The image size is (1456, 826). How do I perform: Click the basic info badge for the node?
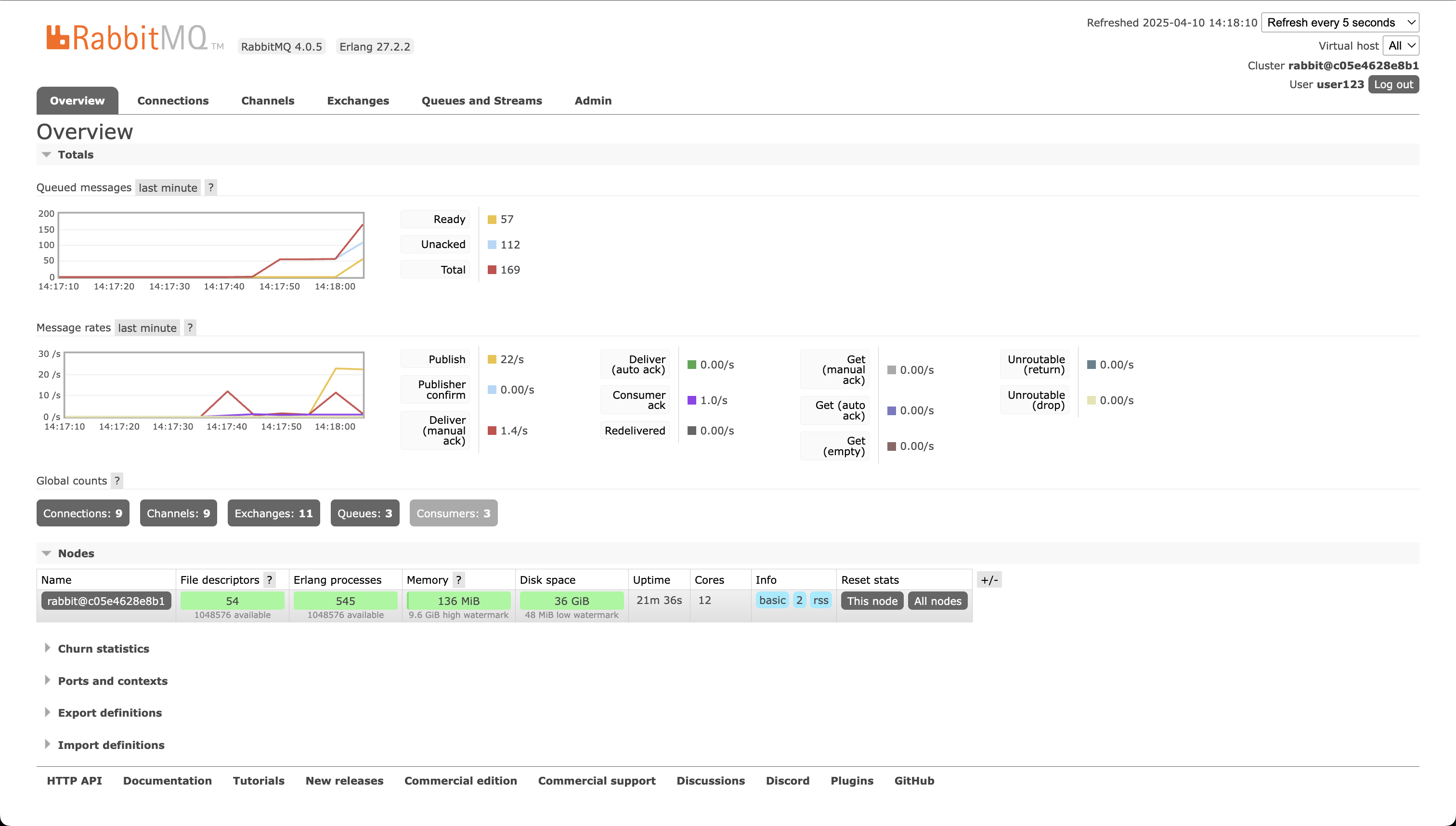(x=772, y=600)
